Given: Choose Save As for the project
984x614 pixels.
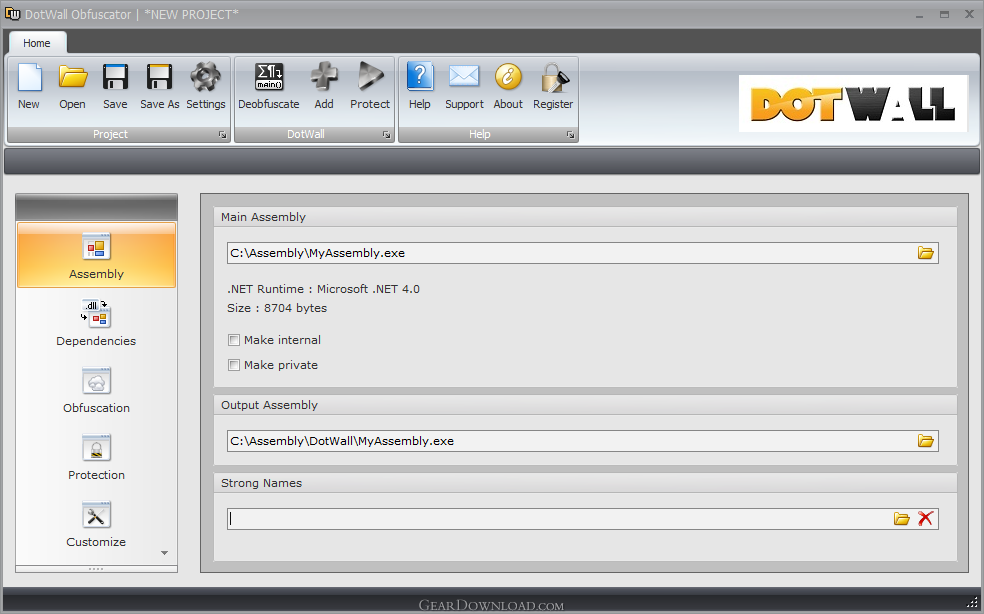Looking at the screenshot, I should [x=159, y=88].
